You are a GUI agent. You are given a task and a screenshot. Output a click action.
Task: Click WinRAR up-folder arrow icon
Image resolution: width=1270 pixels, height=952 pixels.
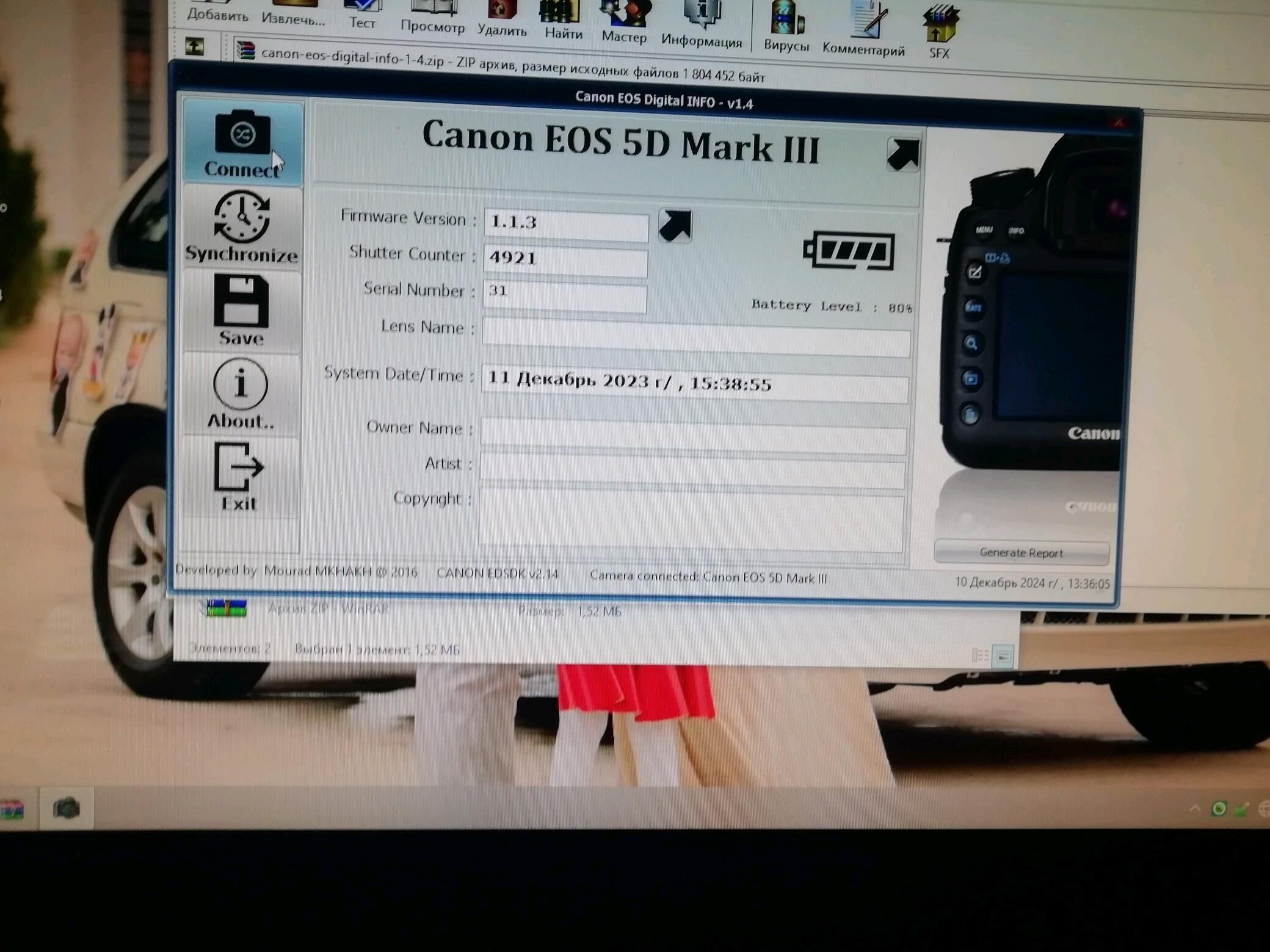pos(195,46)
